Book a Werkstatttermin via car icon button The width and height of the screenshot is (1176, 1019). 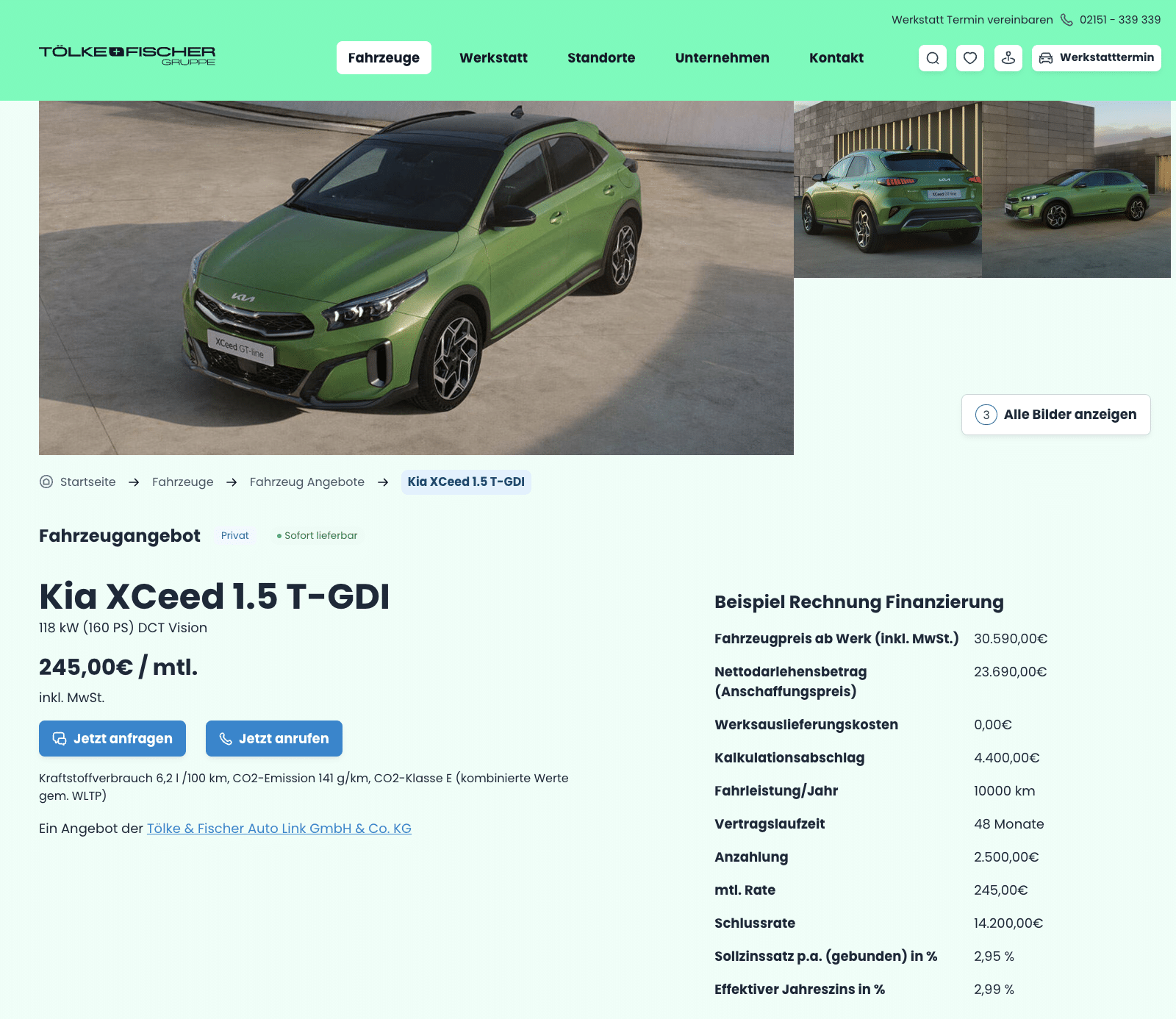tap(1097, 58)
